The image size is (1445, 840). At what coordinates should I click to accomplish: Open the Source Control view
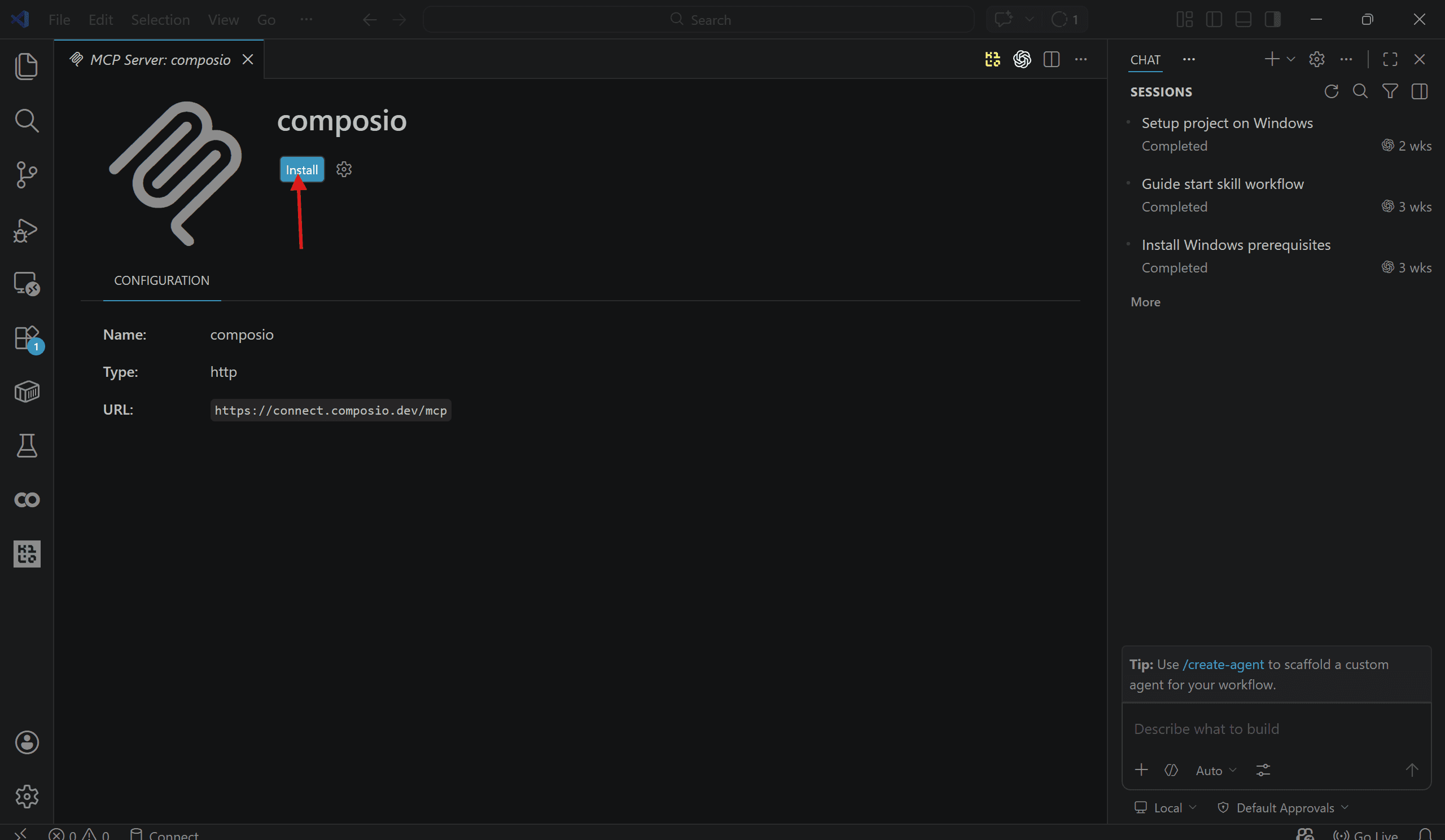pyautogui.click(x=27, y=175)
